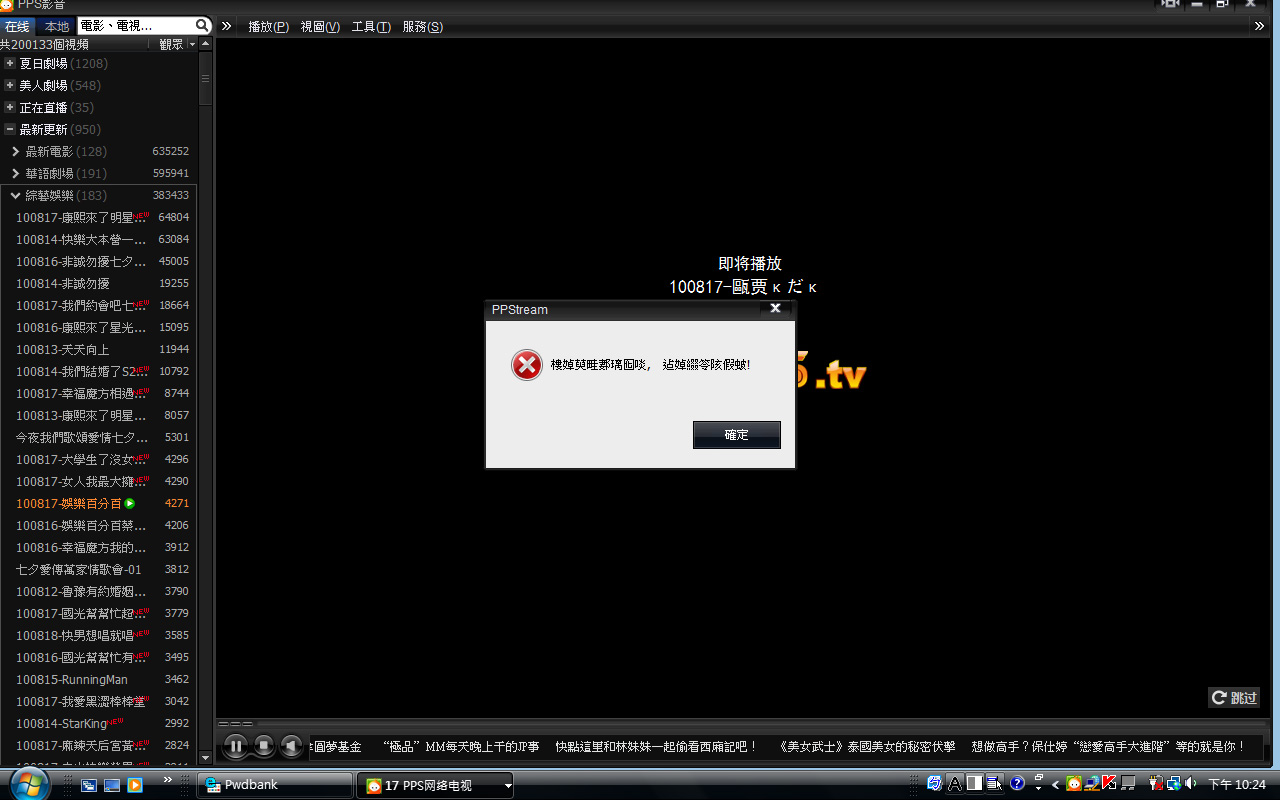
Task: Click the double-chevron at the menu bar's right end
Action: click(x=1260, y=26)
